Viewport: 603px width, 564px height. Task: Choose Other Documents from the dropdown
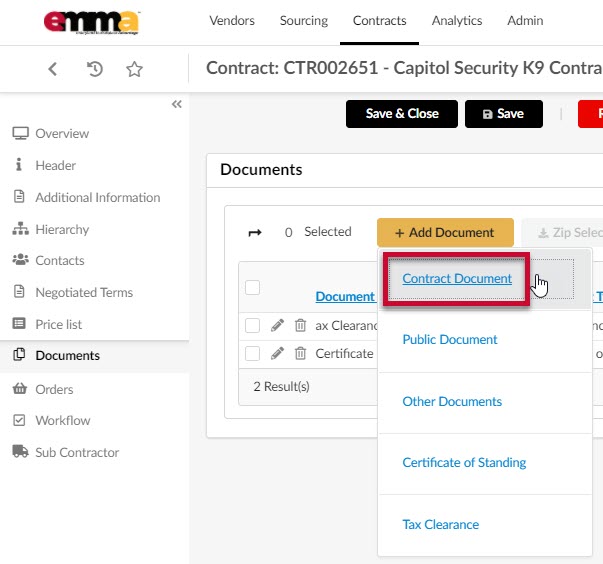click(452, 401)
